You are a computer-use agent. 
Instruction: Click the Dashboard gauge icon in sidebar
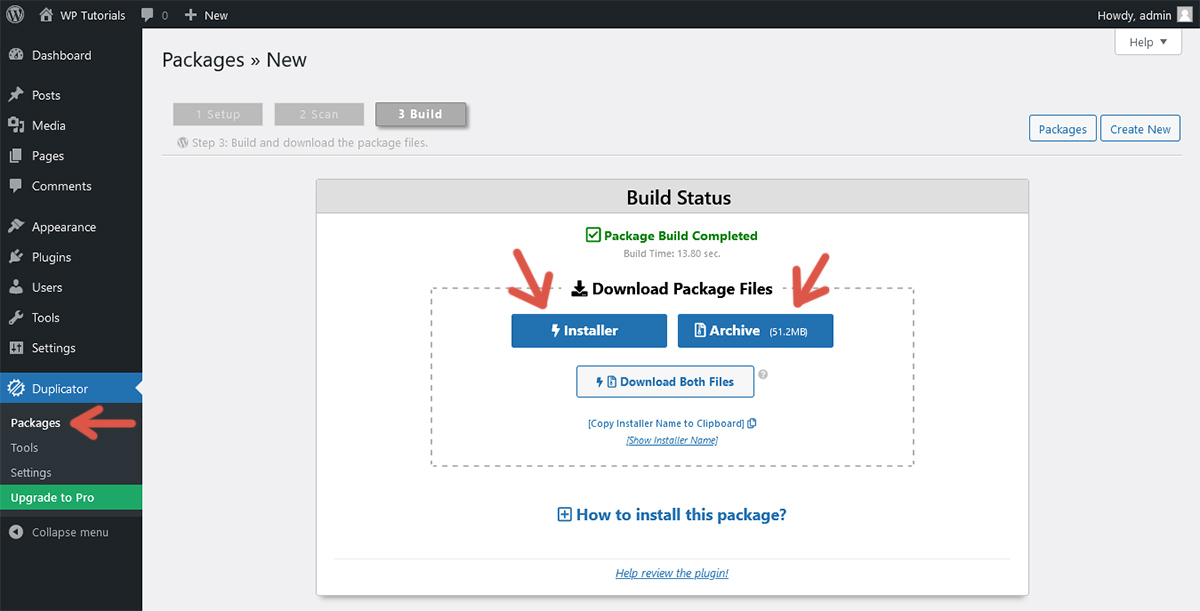tap(16, 56)
